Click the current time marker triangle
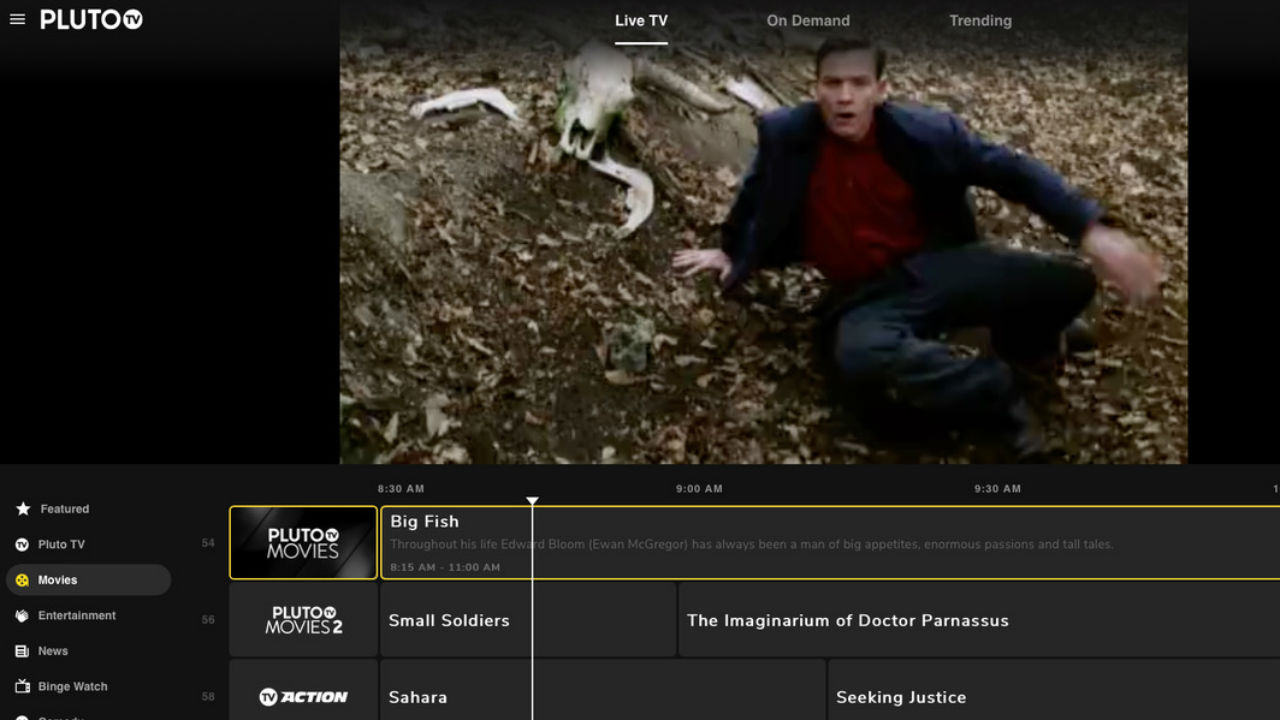 pos(532,501)
